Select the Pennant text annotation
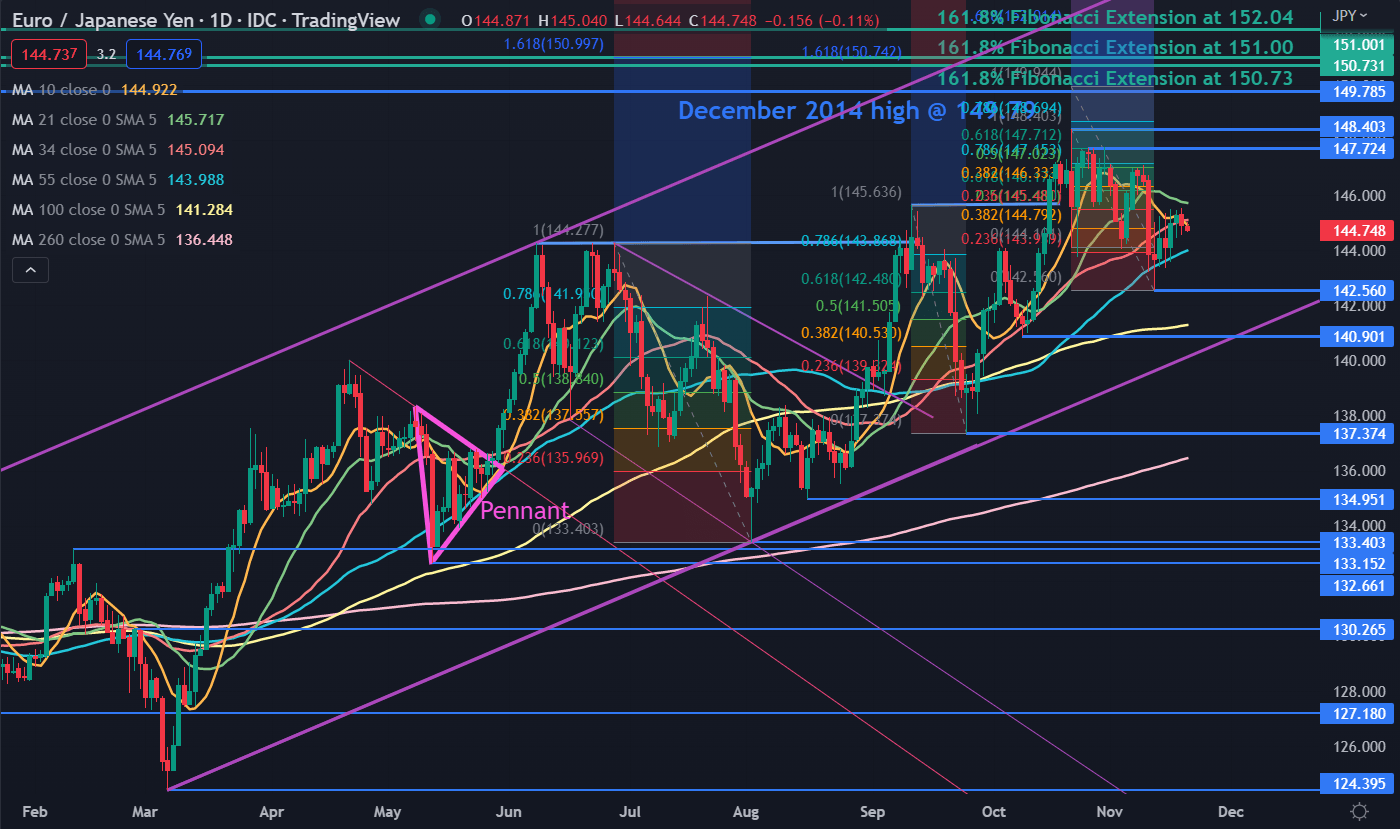 click(x=525, y=511)
